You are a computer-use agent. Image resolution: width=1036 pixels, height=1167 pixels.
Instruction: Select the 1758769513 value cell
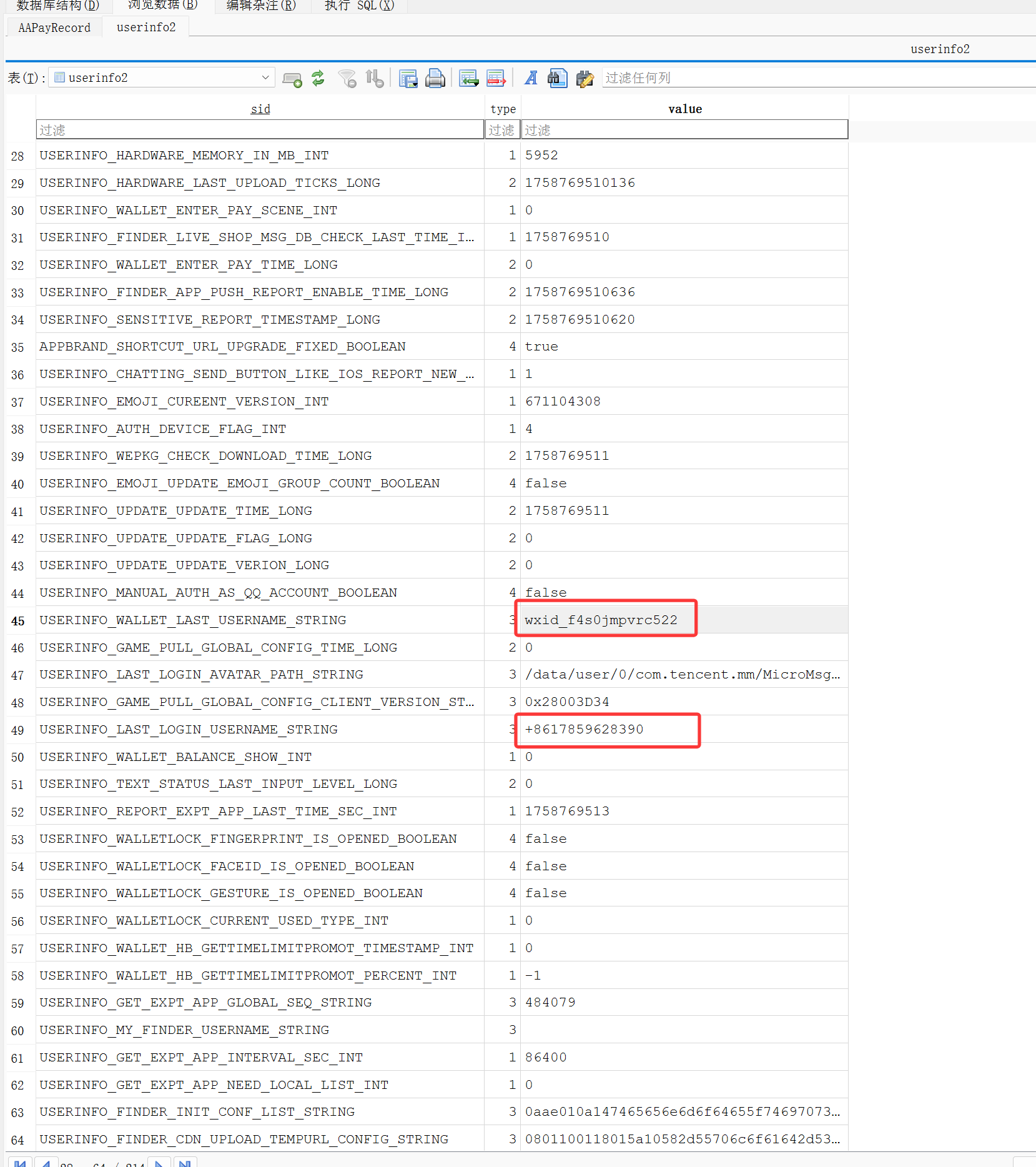(x=684, y=811)
